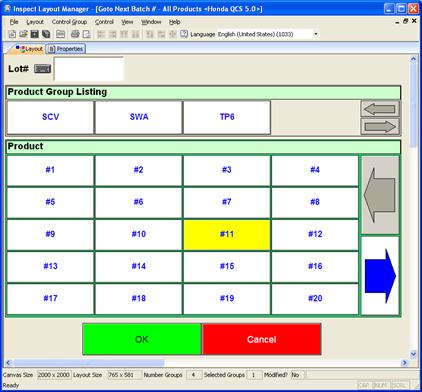Open the Language dropdown
This screenshot has width=422, height=392.
coord(315,34)
